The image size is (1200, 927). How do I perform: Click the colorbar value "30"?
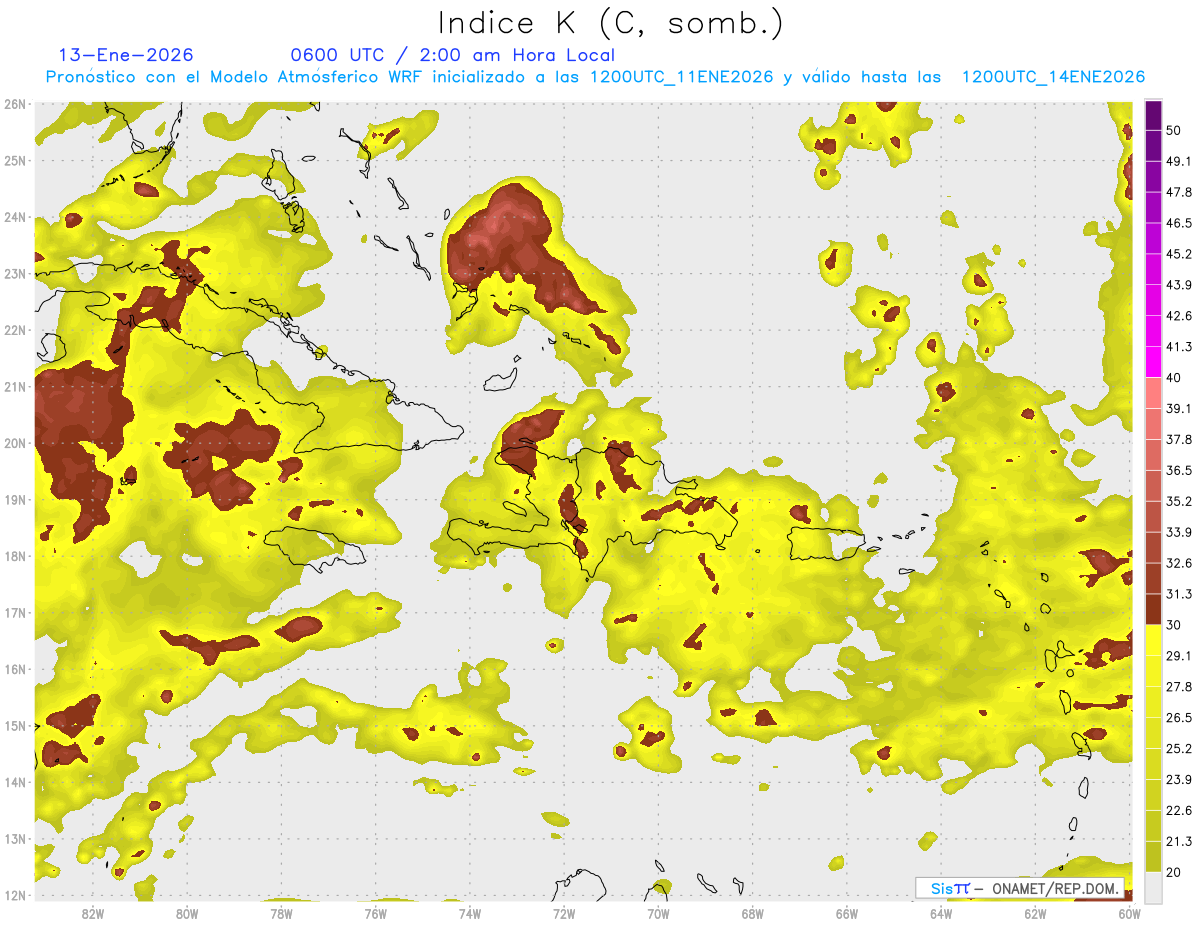coord(1174,625)
